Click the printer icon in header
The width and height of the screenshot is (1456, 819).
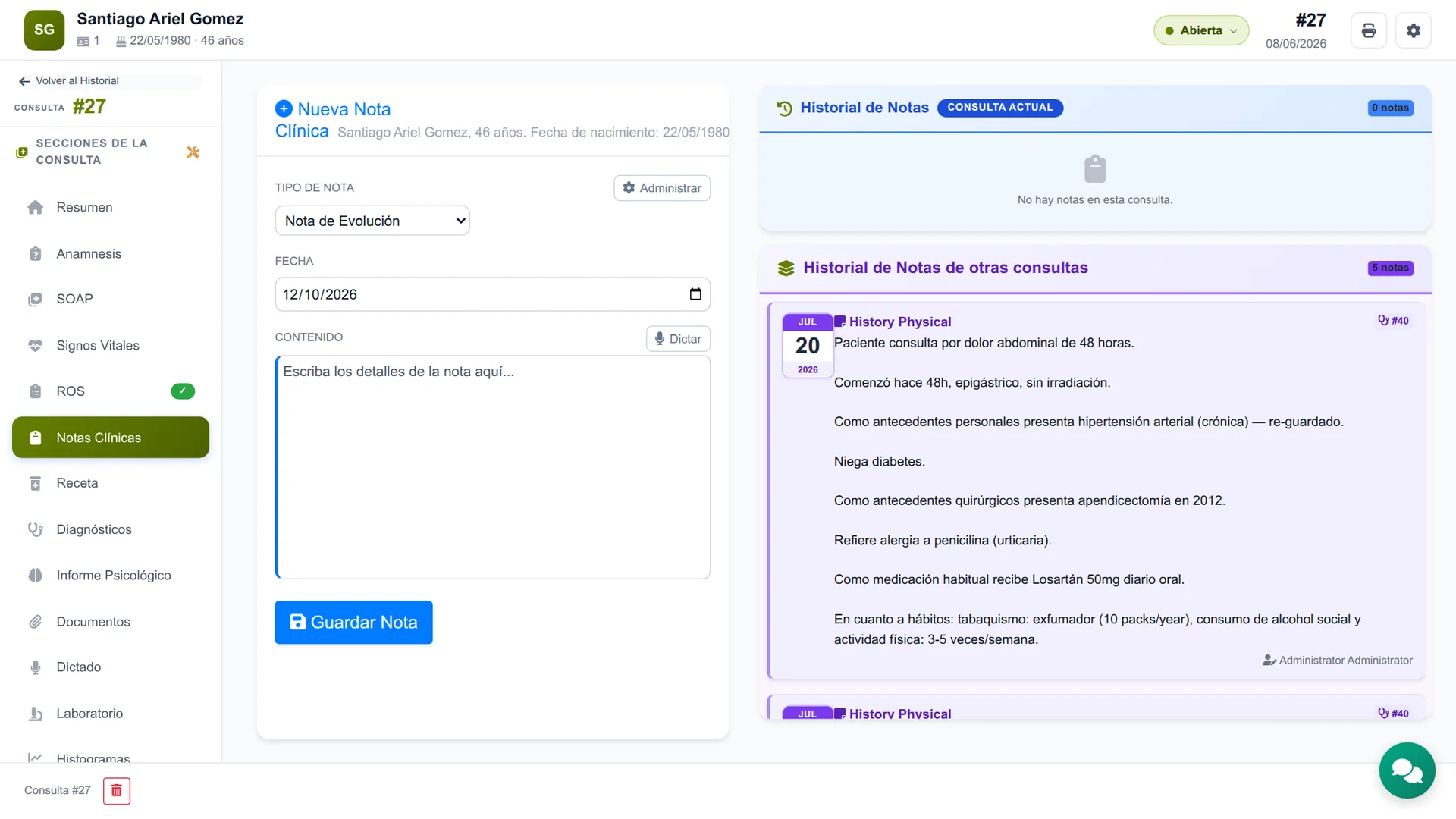click(1368, 30)
